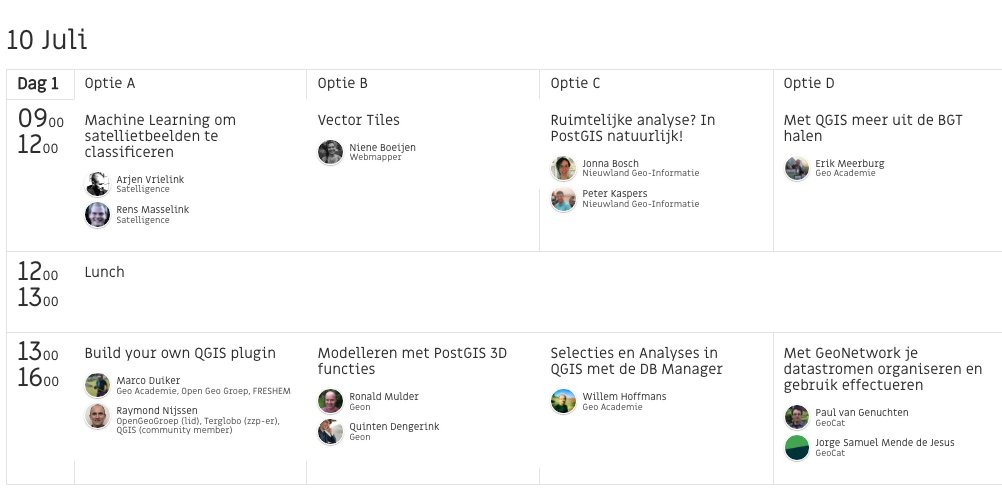Click Arjen Vrielink's avatar photo
Image resolution: width=1002 pixels, height=501 pixels.
coord(97,184)
